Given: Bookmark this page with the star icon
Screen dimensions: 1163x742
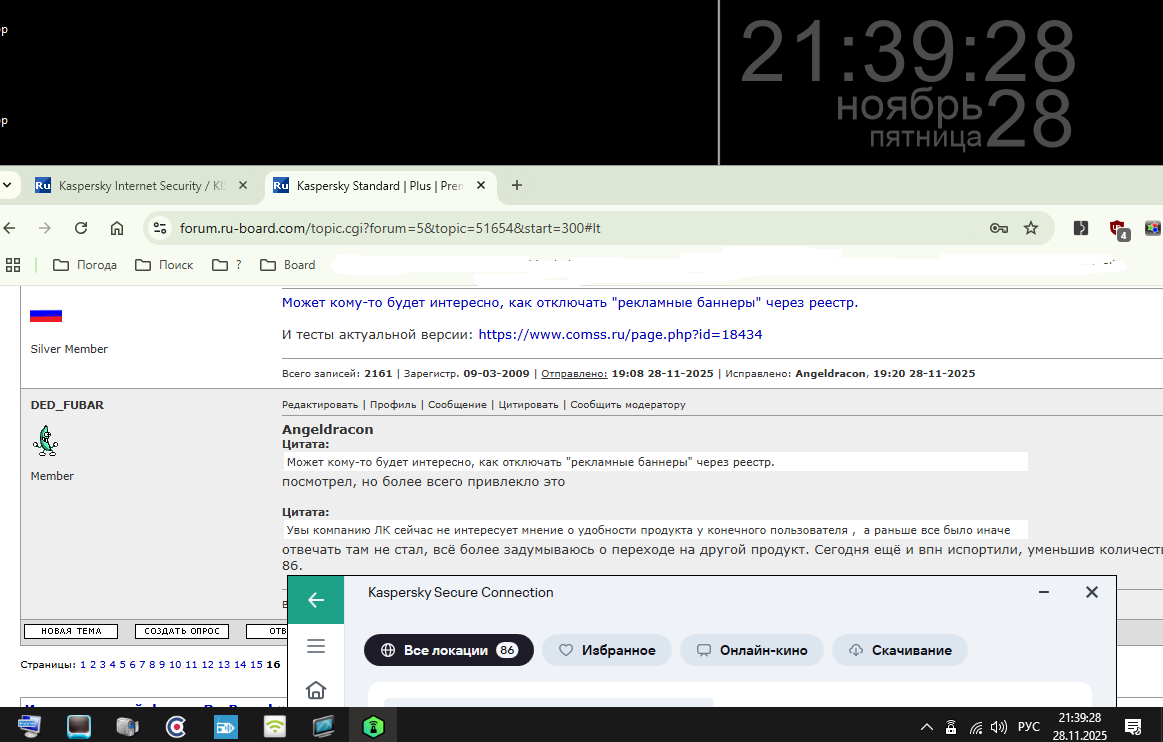Looking at the screenshot, I should [1031, 228].
